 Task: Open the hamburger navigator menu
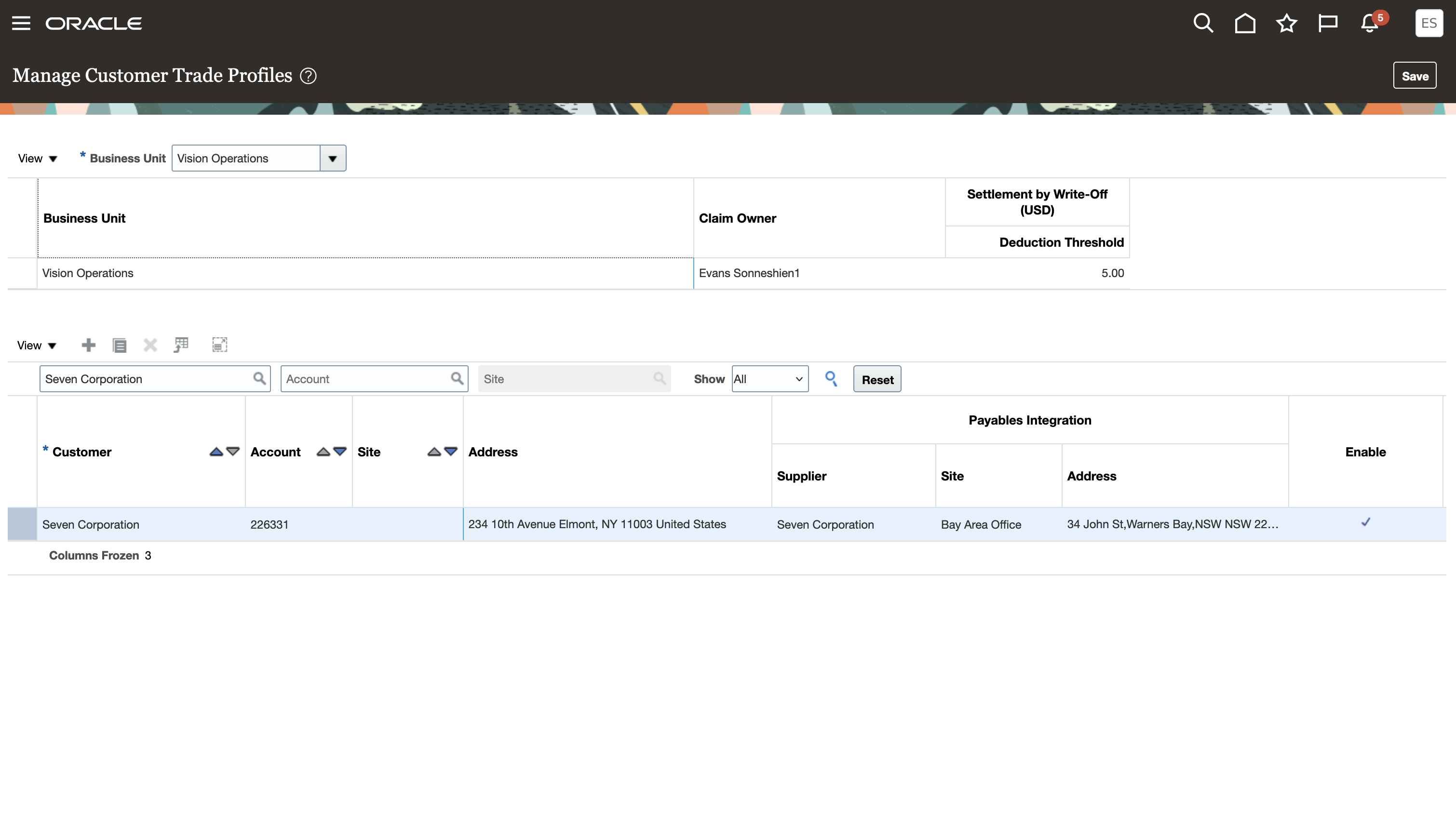click(x=21, y=23)
